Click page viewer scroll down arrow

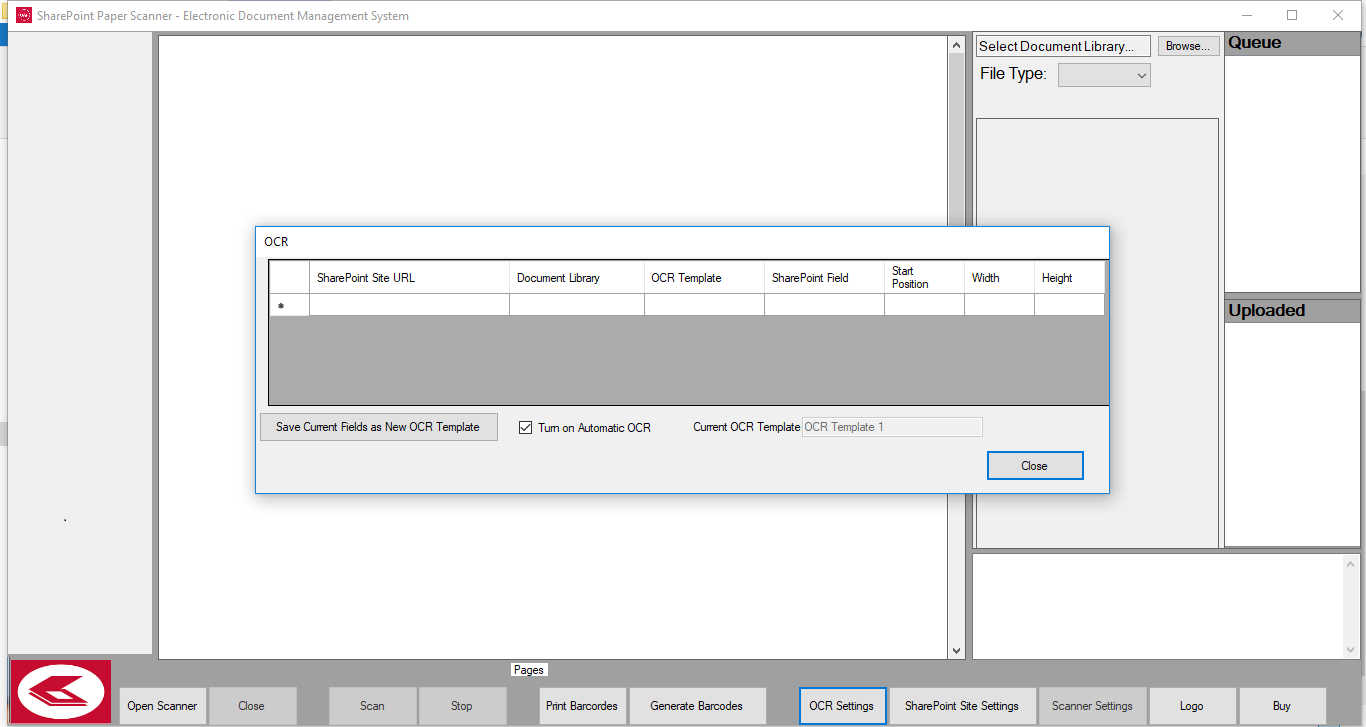coord(956,650)
